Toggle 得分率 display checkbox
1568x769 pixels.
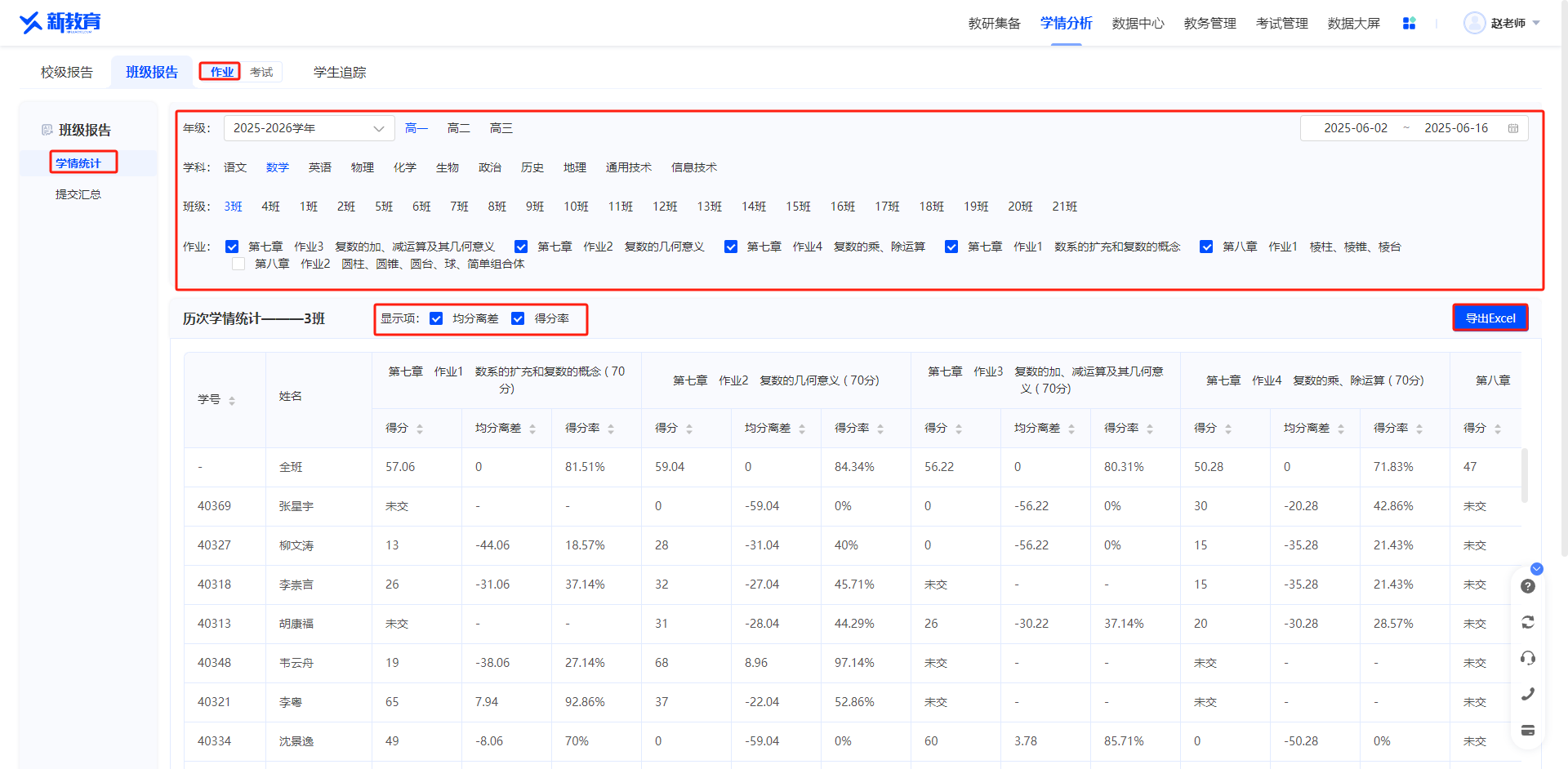click(x=518, y=318)
